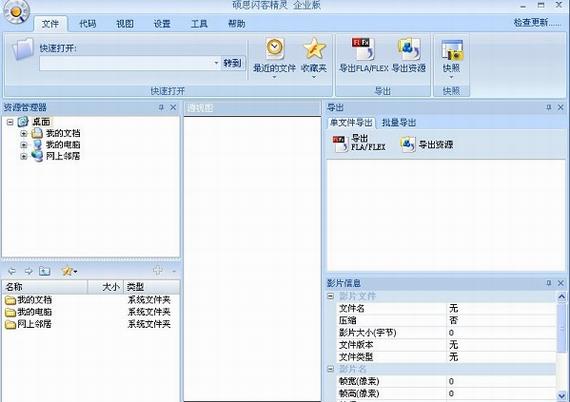Switch to the 代码 ribbon tab
This screenshot has height=402, width=570.
[88, 24]
